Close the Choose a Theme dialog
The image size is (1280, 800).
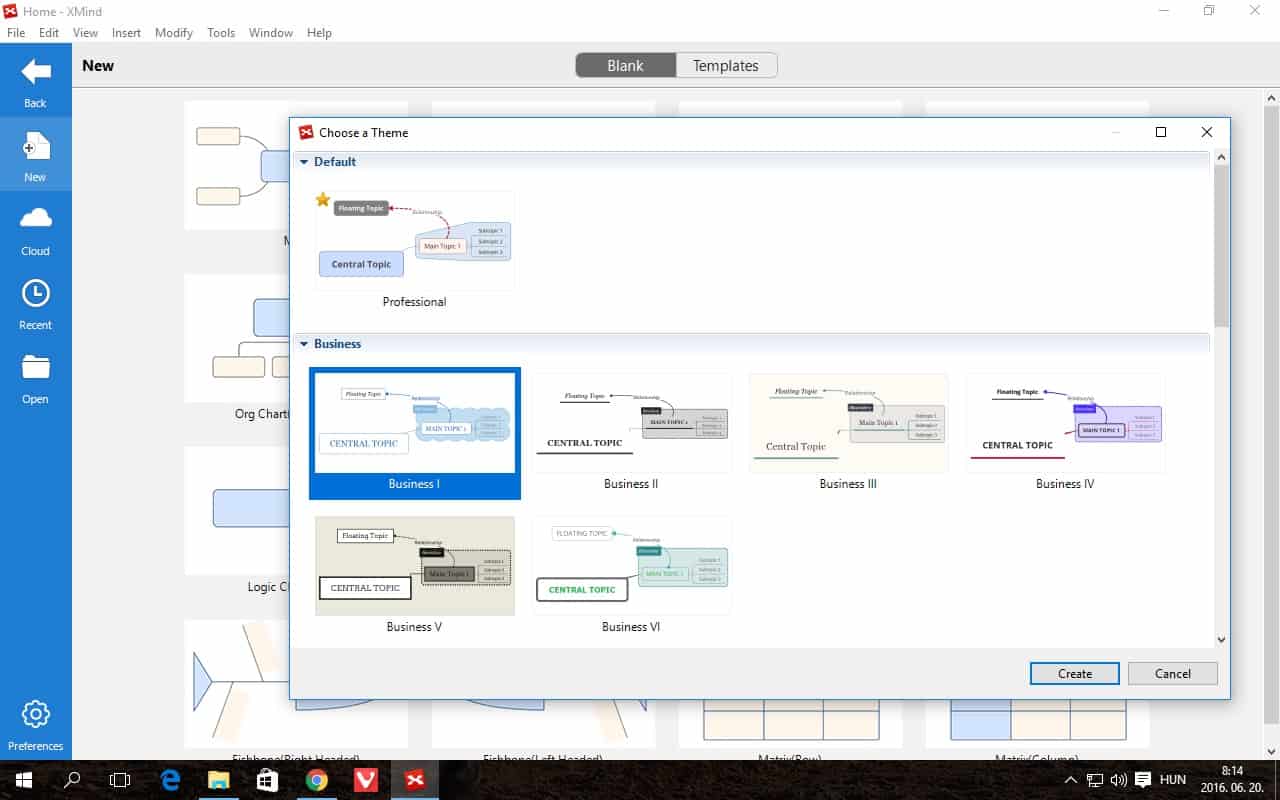(1206, 132)
